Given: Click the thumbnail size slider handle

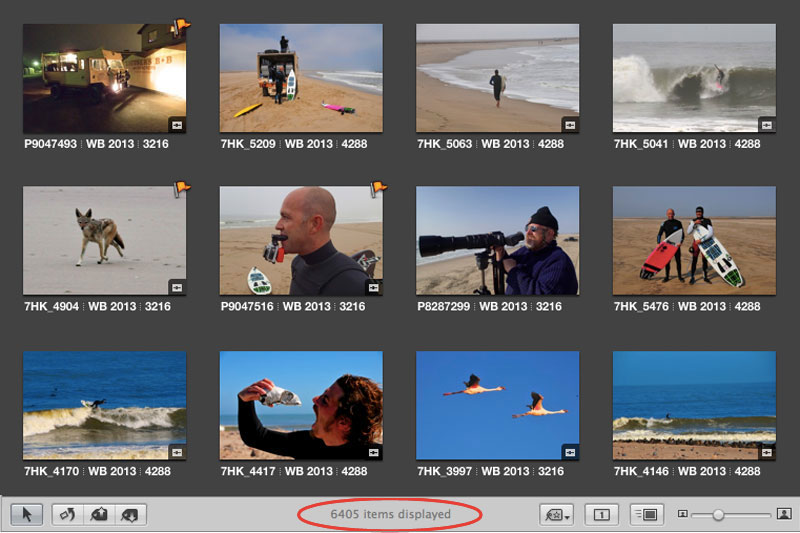Looking at the screenshot, I should (717, 515).
